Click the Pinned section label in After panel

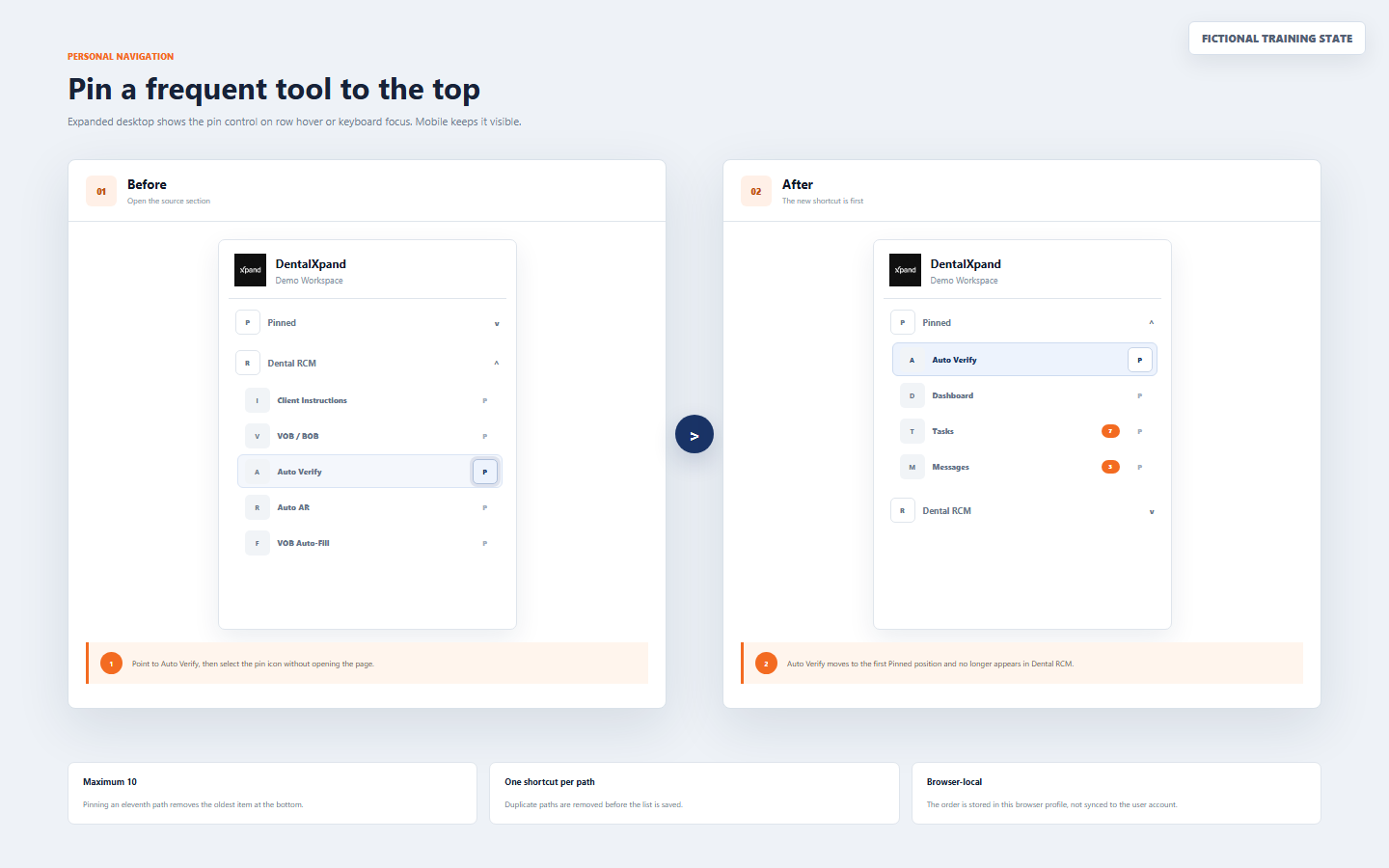(937, 323)
